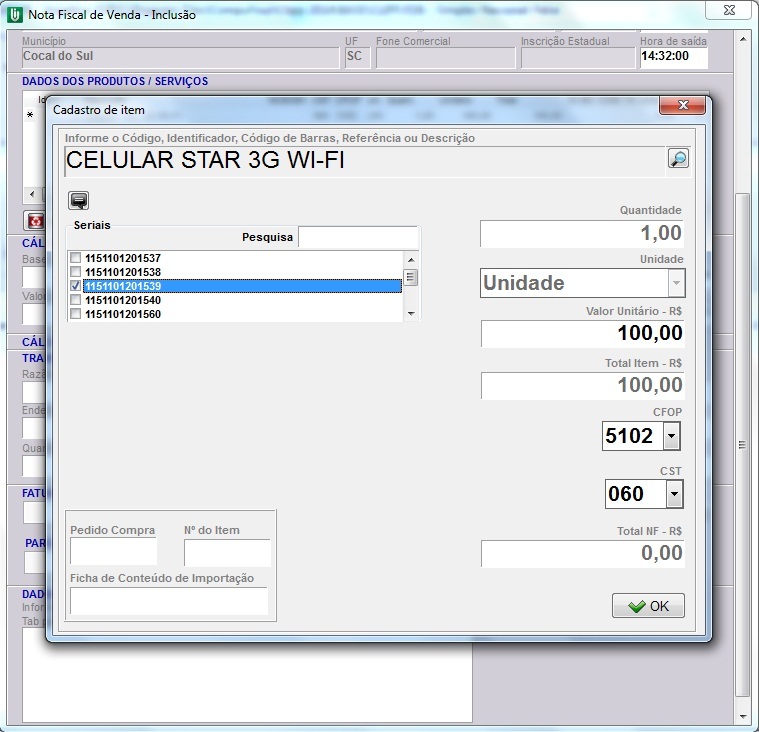This screenshot has width=759, height=732.
Task: Check serial 1151101201537 checkbox
Action: click(x=76, y=258)
